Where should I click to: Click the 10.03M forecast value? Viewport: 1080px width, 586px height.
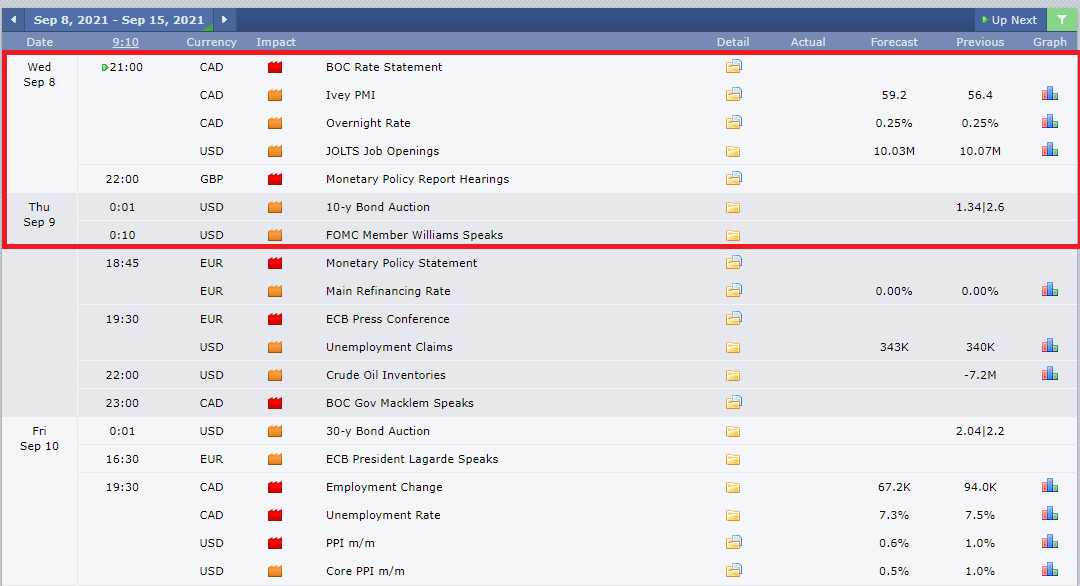894,151
